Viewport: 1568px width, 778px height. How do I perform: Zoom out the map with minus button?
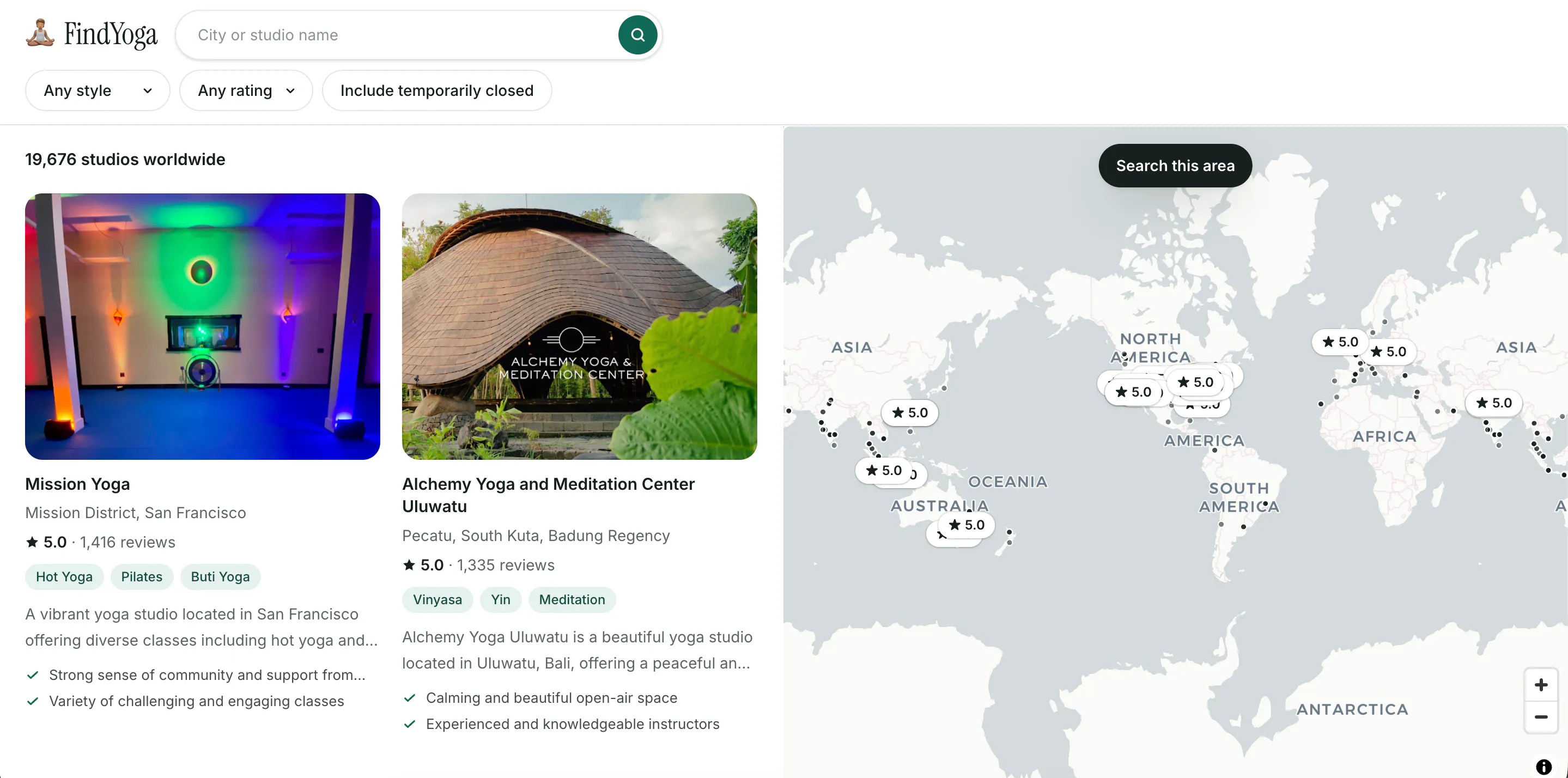1541,717
